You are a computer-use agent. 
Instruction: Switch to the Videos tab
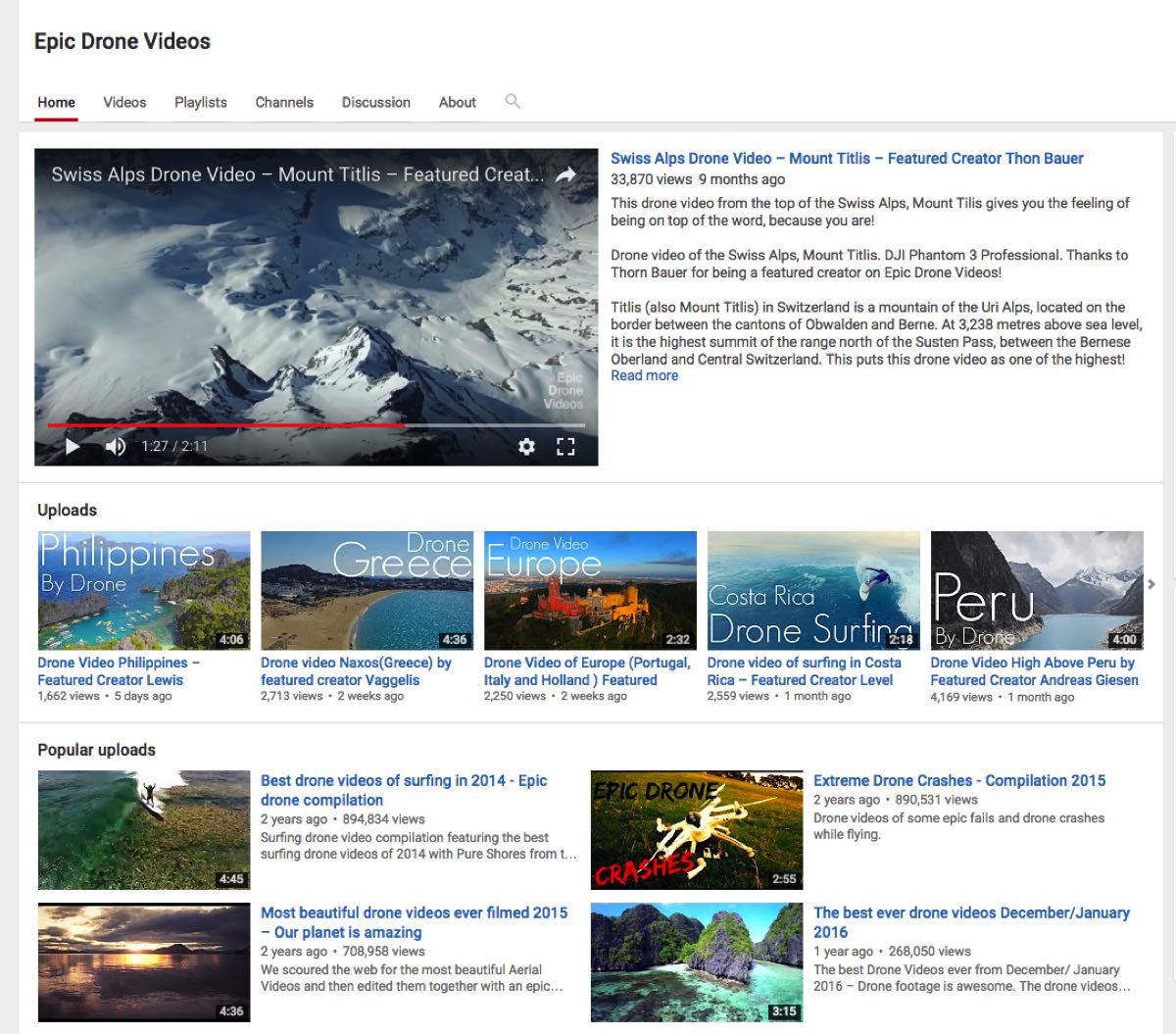pos(124,102)
